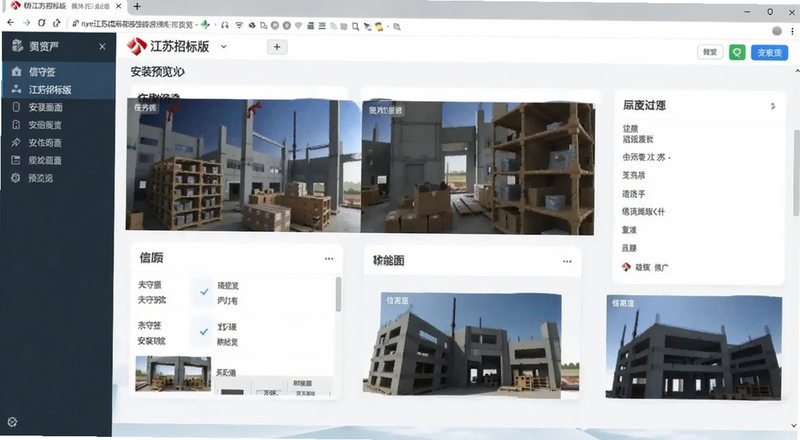Click the scroll-up arrow at the page's top right
This screenshot has height=440, width=800.
point(797,71)
